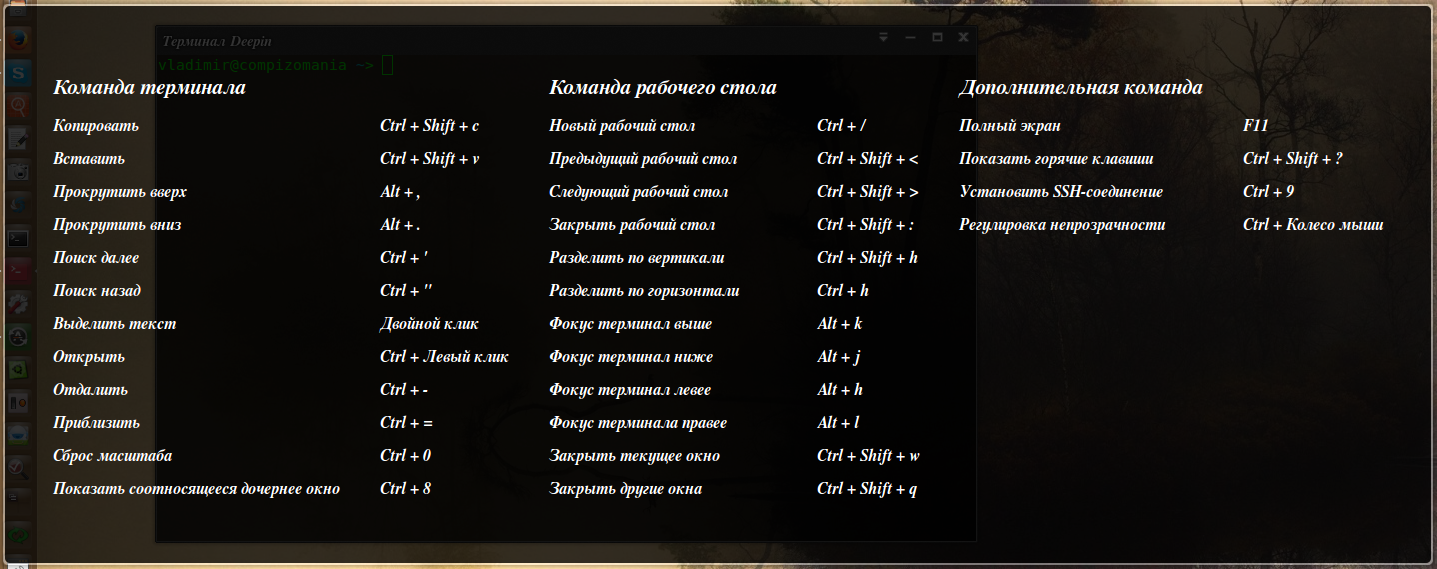Click the terminal icon in the dock
Image resolution: width=1437 pixels, height=569 pixels.
[x=18, y=238]
